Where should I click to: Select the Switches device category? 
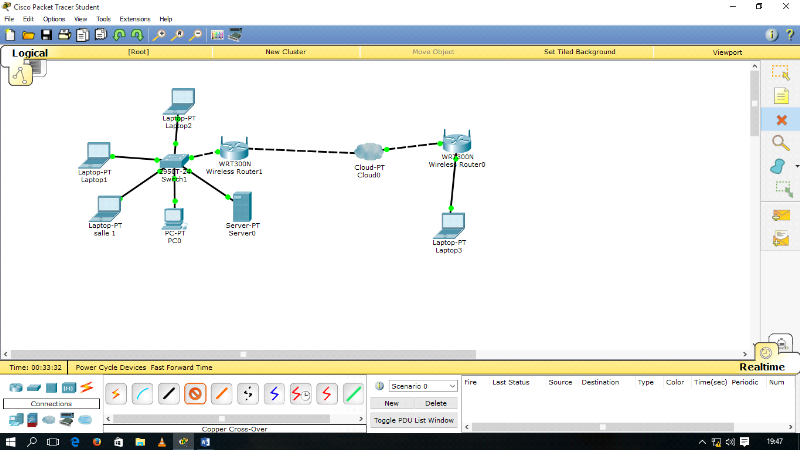(34, 388)
